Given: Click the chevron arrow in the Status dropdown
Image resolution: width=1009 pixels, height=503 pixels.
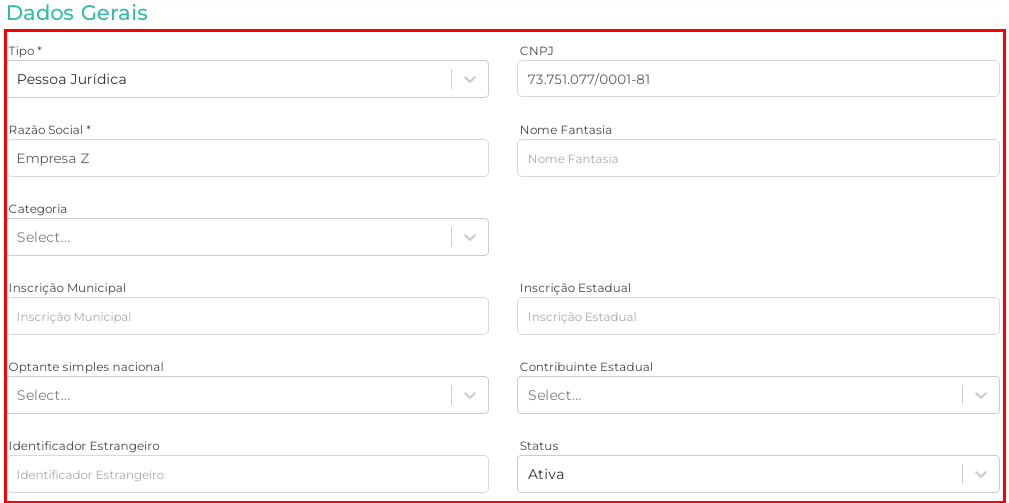Looking at the screenshot, I should [x=981, y=474].
